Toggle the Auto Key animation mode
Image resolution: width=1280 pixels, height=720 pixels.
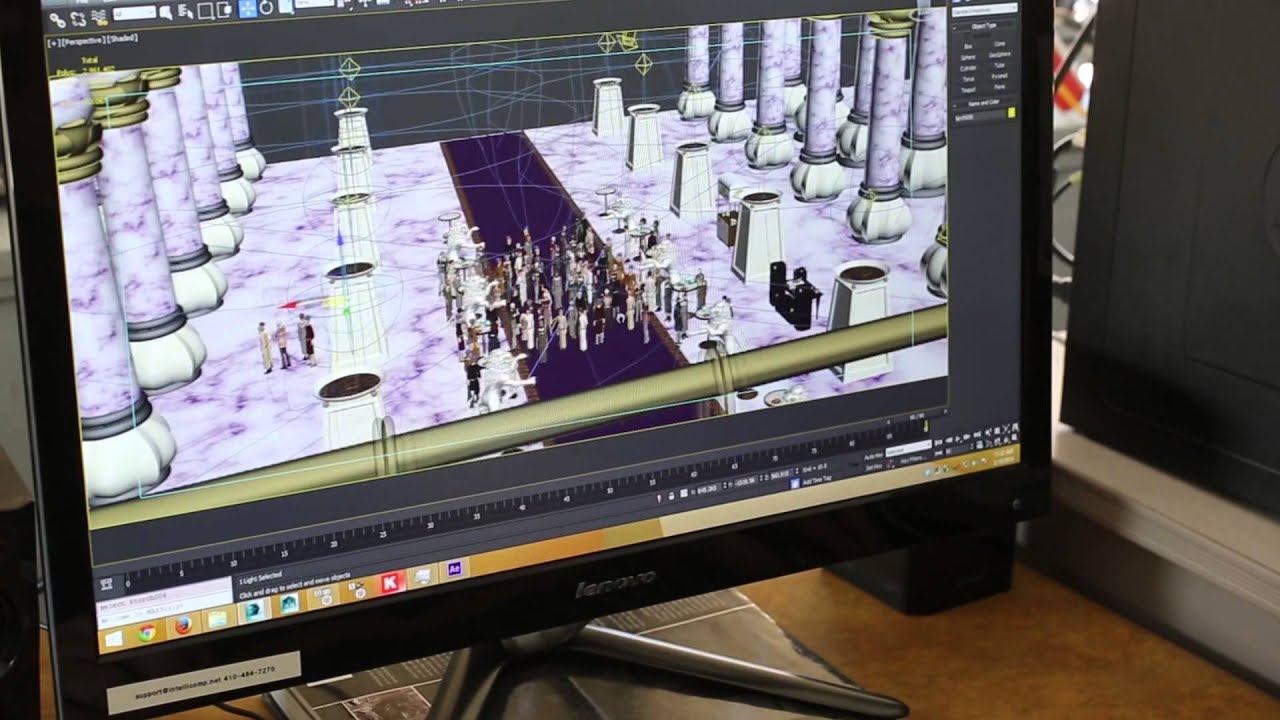(x=874, y=457)
